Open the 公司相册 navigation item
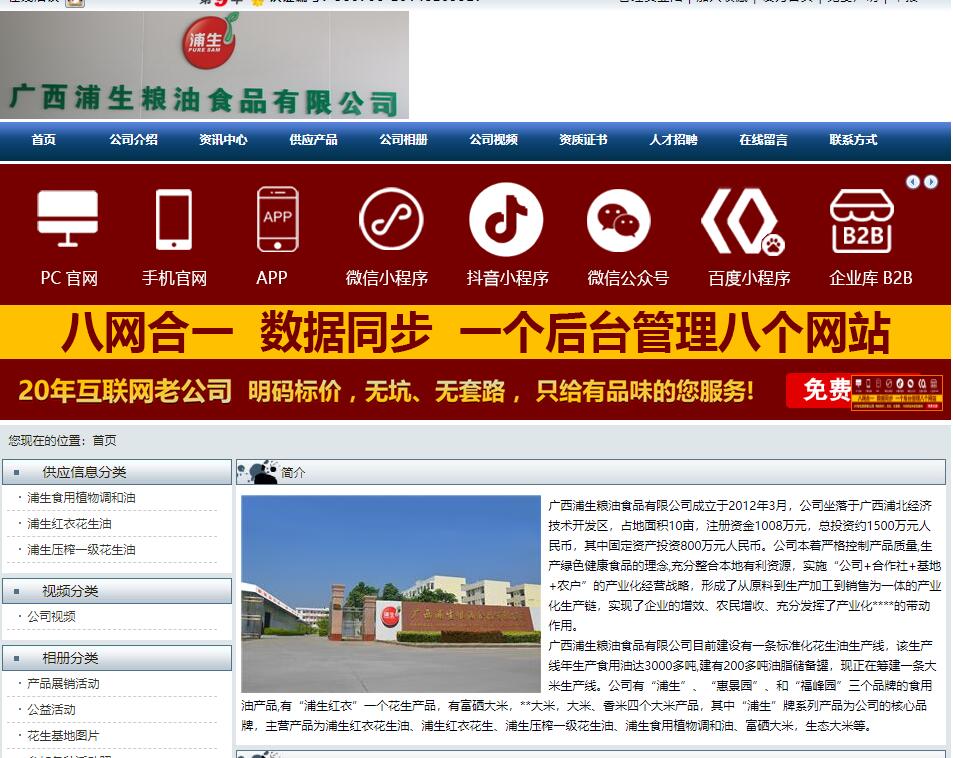953x758 pixels. point(404,140)
